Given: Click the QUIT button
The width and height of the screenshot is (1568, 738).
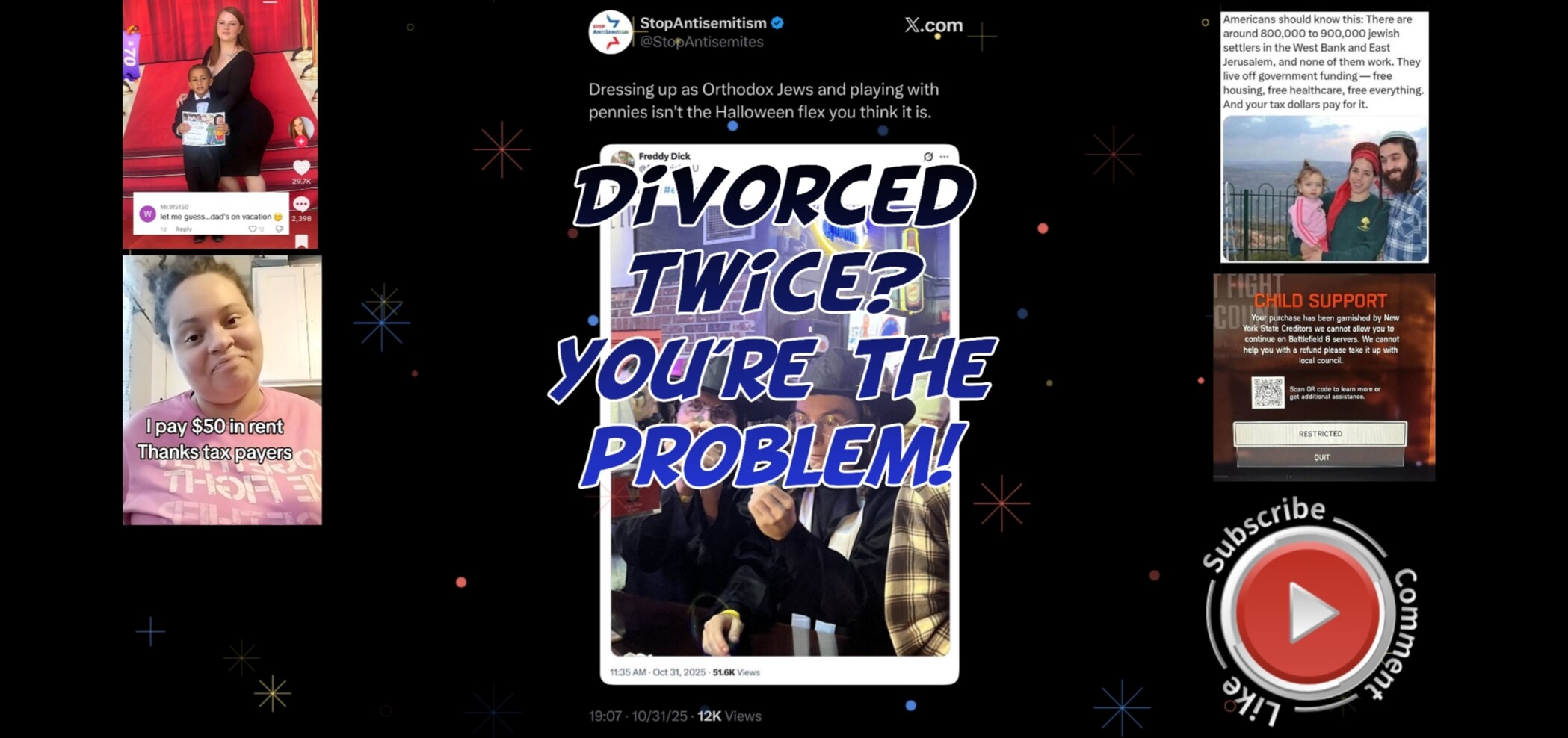Looking at the screenshot, I should [x=1321, y=457].
